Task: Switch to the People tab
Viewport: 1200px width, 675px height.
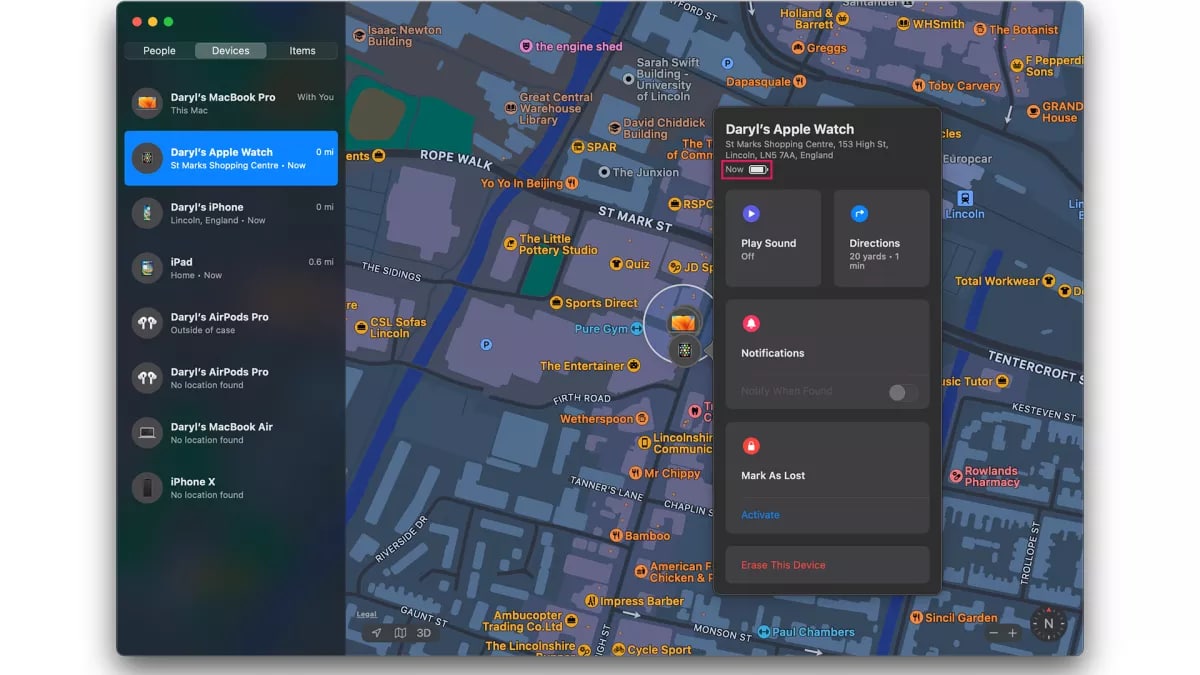Action: (159, 51)
